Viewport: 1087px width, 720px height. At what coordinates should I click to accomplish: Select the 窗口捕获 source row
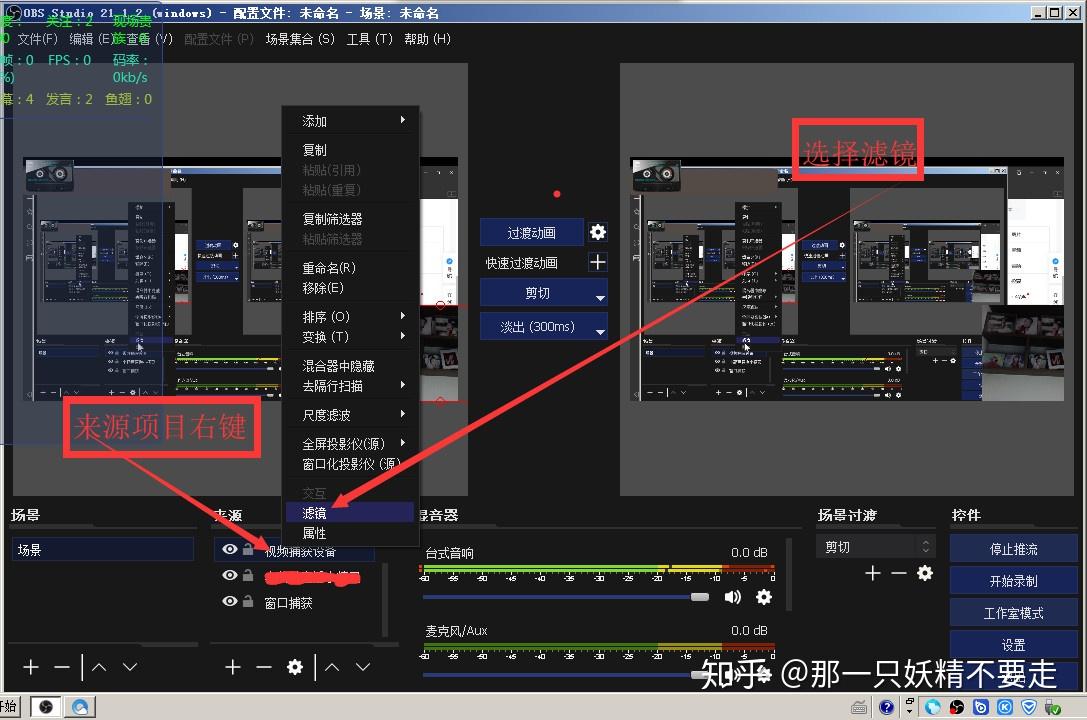click(x=295, y=602)
